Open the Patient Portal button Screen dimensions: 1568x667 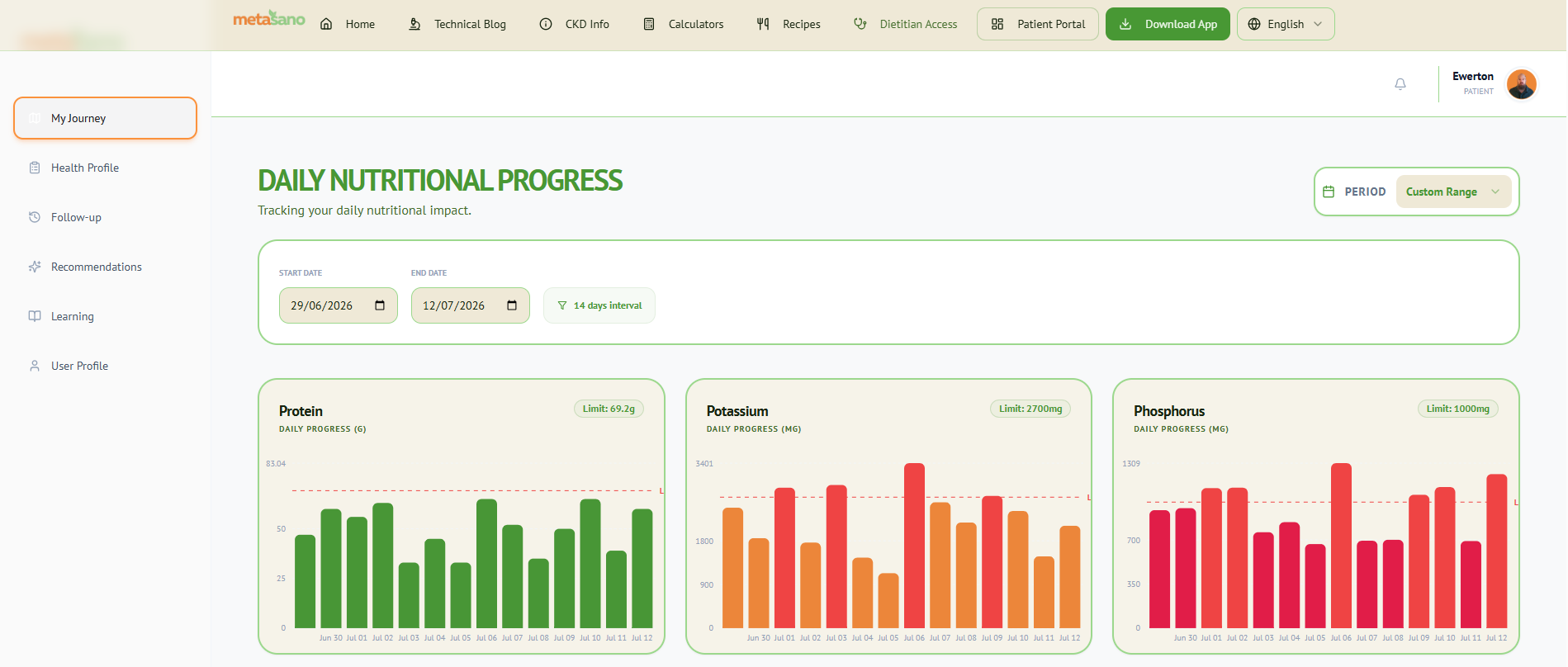pos(1038,24)
